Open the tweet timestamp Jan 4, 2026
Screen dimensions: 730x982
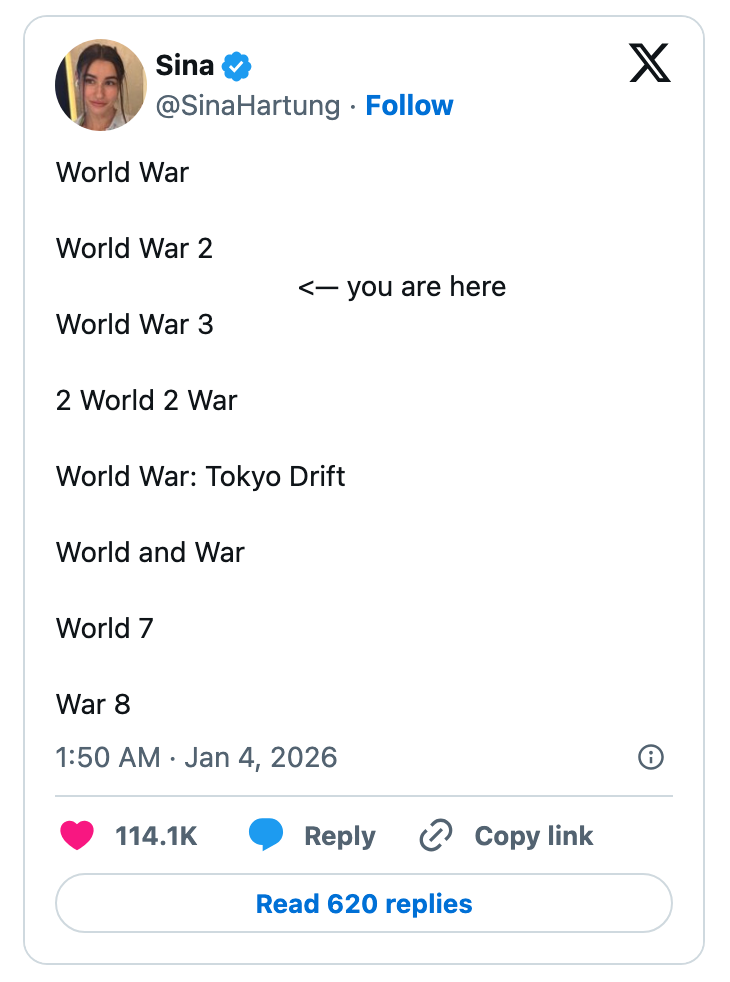point(261,758)
